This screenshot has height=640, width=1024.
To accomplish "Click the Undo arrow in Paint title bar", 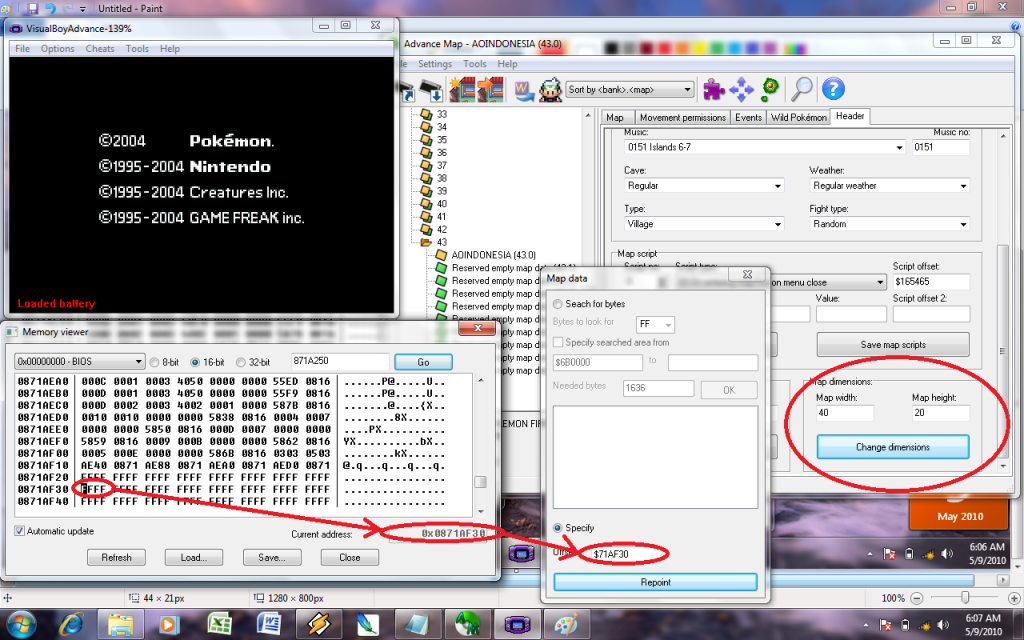I will (x=49, y=8).
